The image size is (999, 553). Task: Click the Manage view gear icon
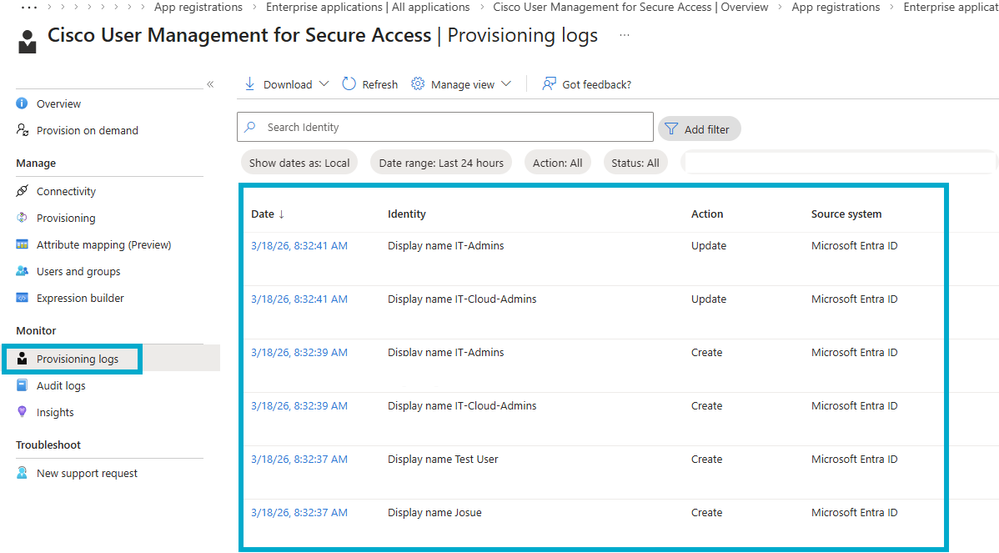(x=417, y=84)
